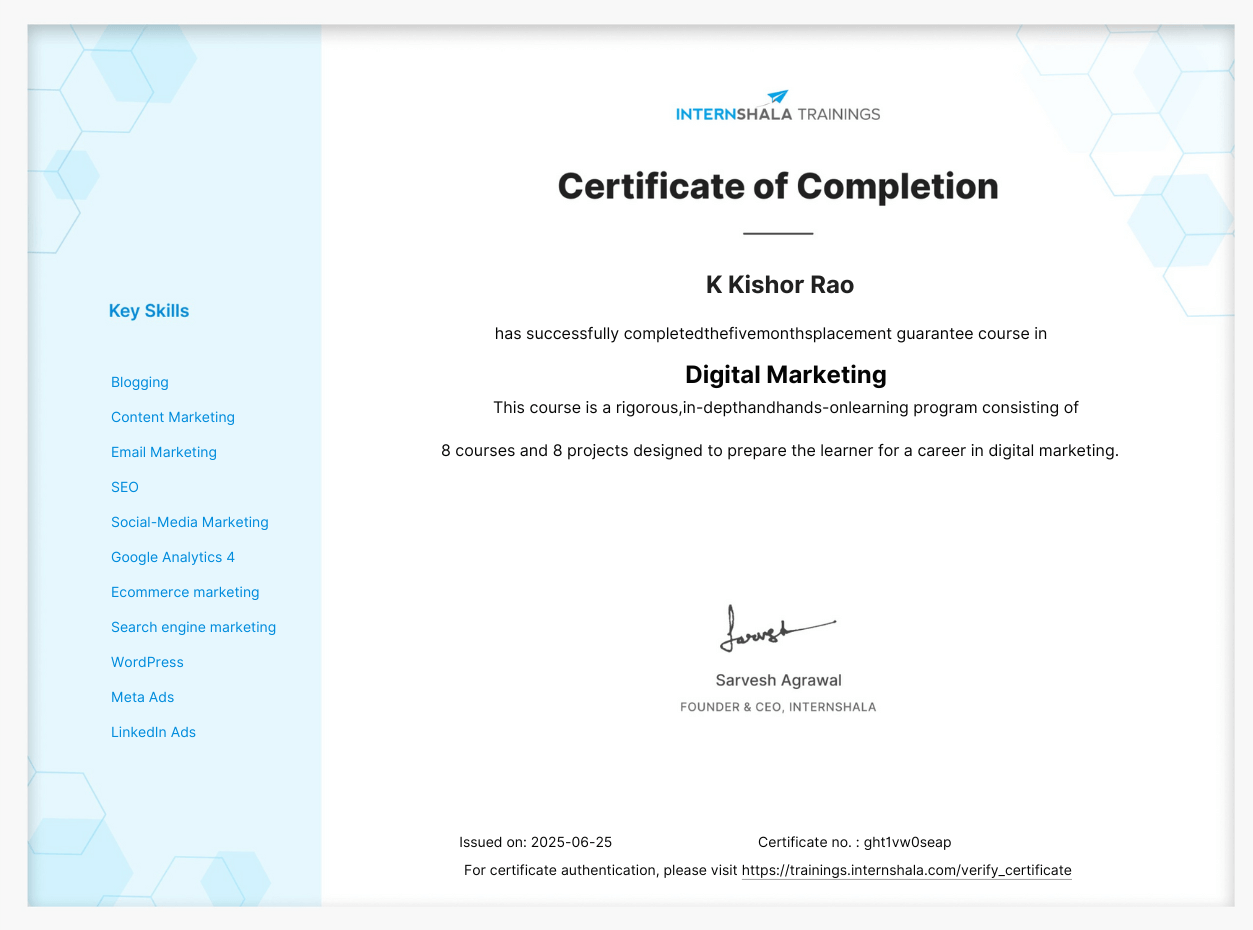Screen dimensions: 1253x930
Task: Click the Issued on date text
Action: pyautogui.click(x=535, y=842)
